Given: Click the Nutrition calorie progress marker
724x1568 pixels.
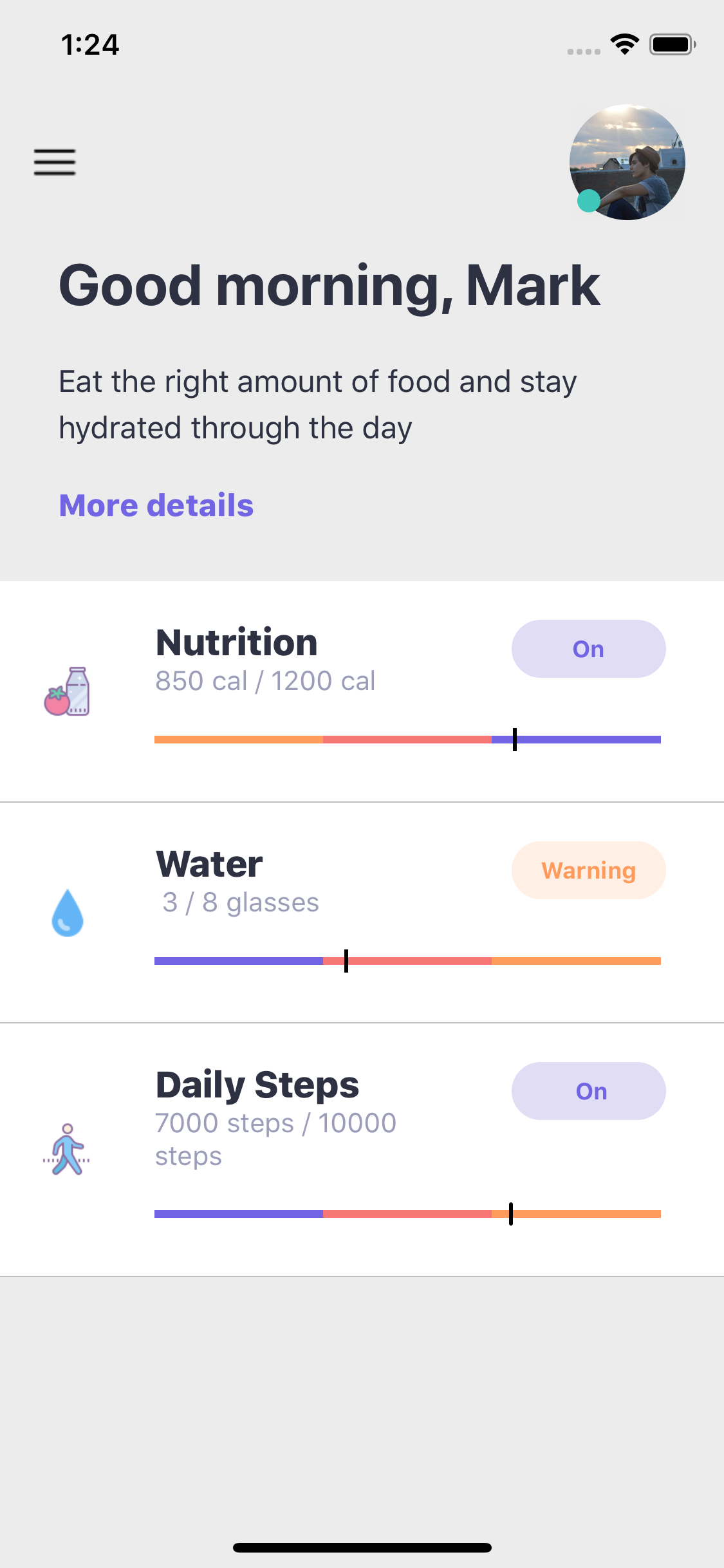Looking at the screenshot, I should click(515, 740).
